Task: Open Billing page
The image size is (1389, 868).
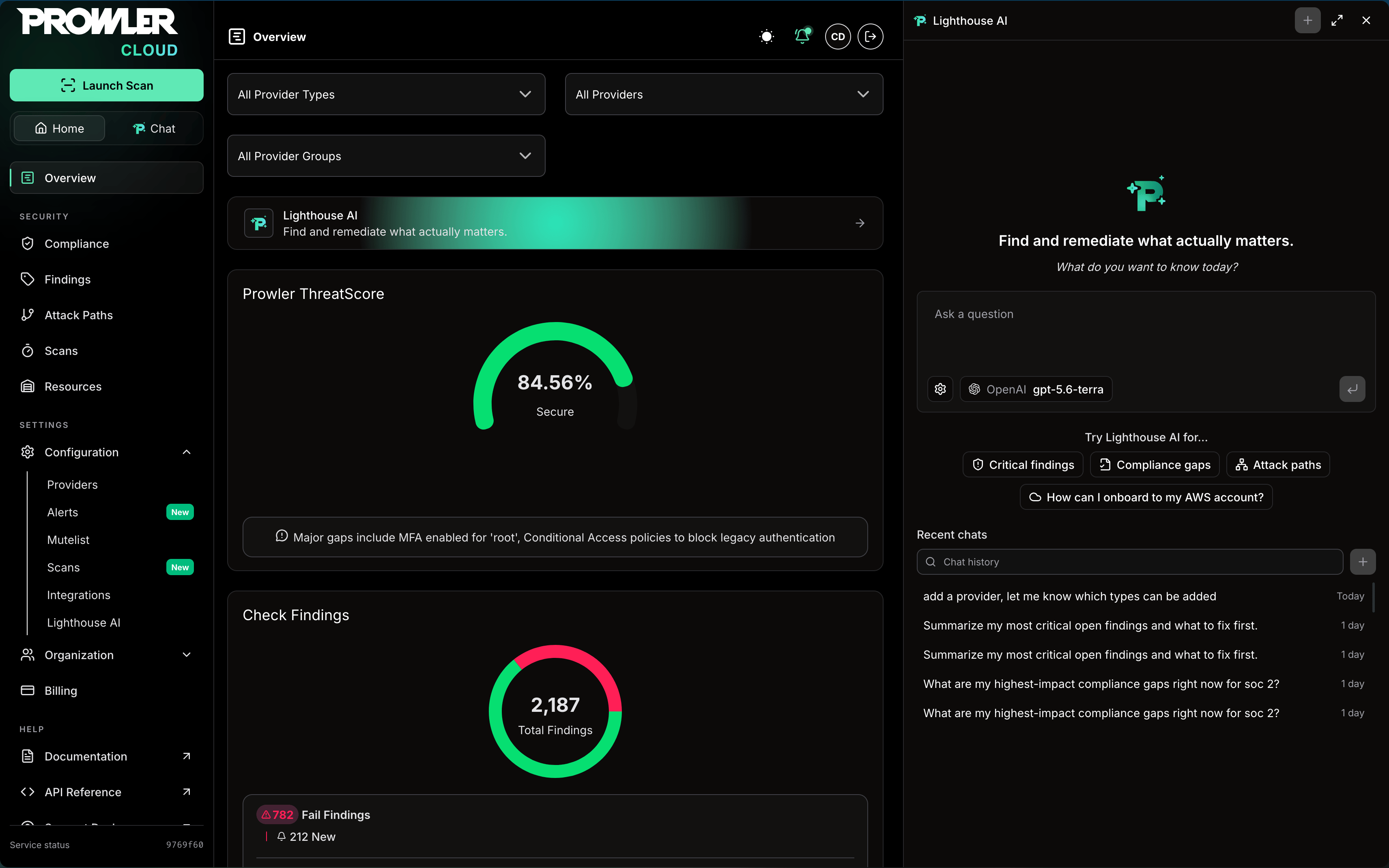Action: [x=107, y=691]
